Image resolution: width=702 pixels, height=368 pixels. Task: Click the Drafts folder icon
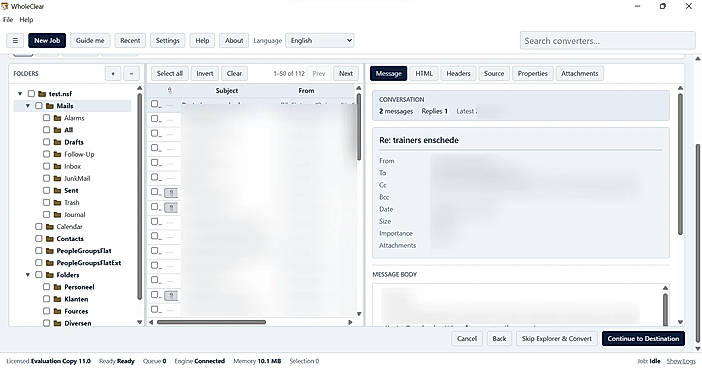(57, 142)
